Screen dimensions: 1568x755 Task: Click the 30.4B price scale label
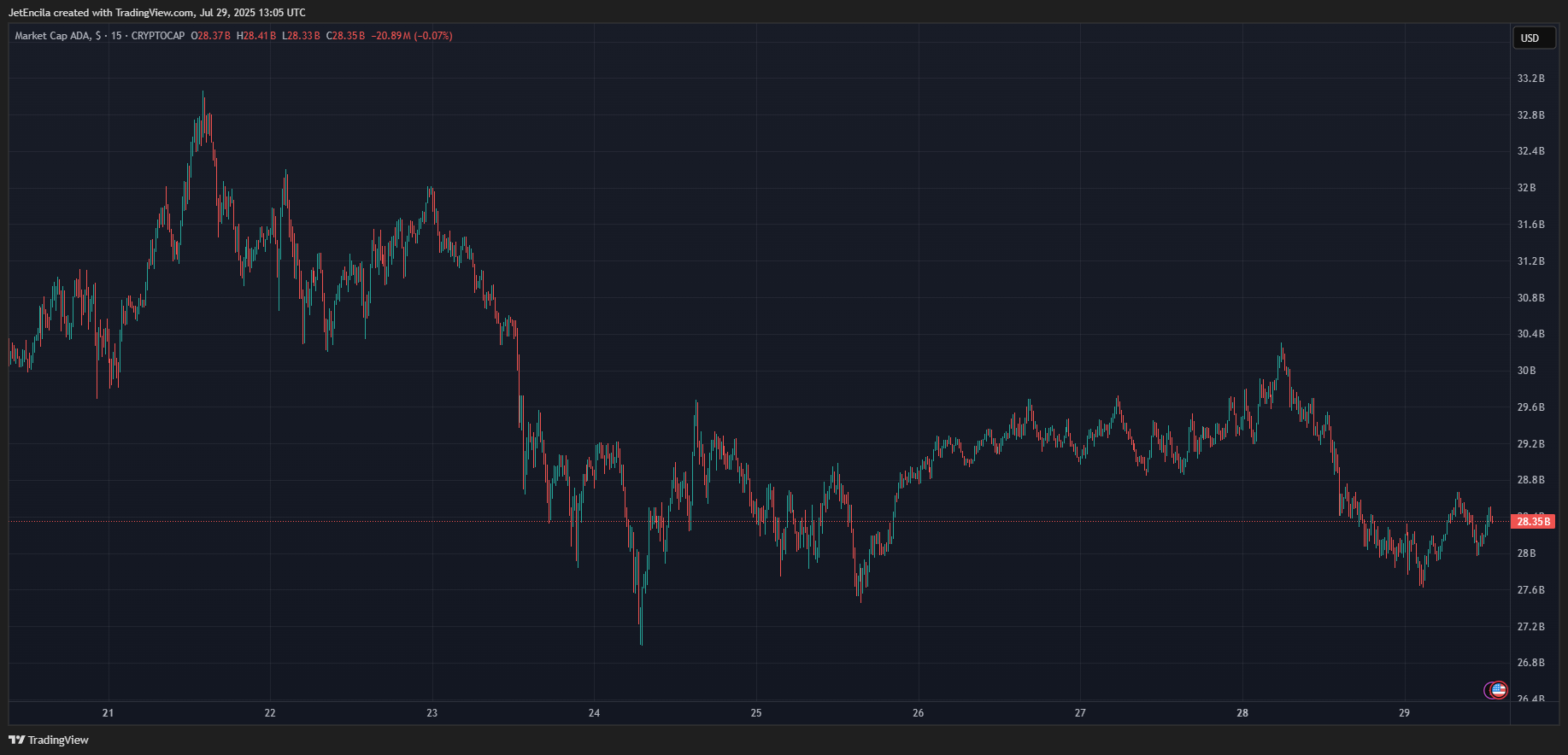pos(1530,334)
